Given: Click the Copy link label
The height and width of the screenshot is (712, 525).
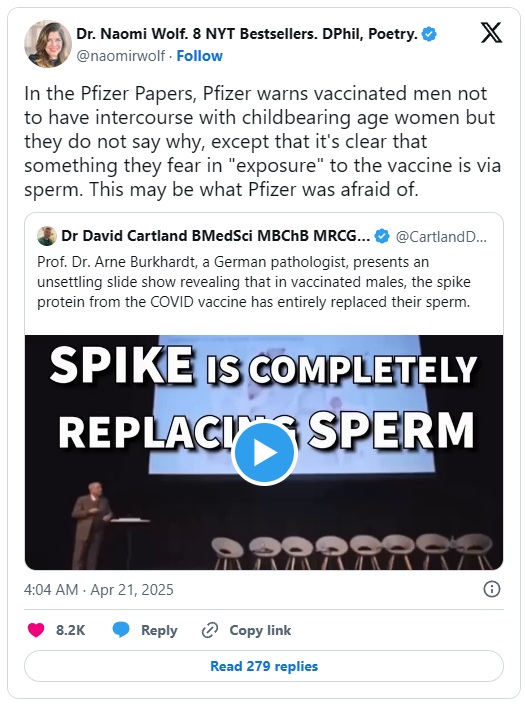Looking at the screenshot, I should pyautogui.click(x=260, y=630).
